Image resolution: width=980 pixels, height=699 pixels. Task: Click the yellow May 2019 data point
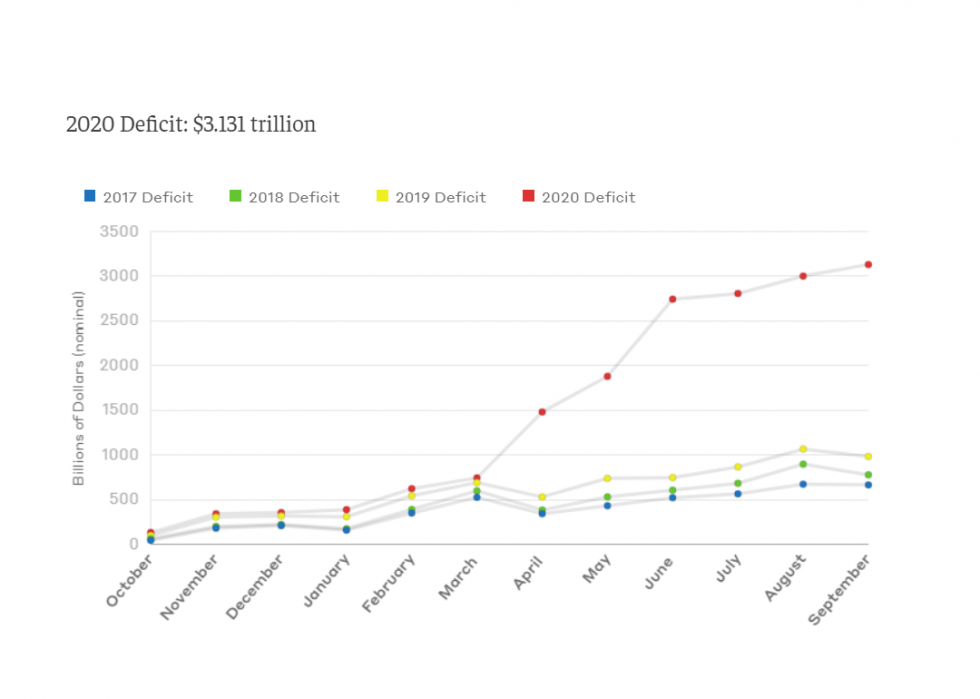coord(608,478)
